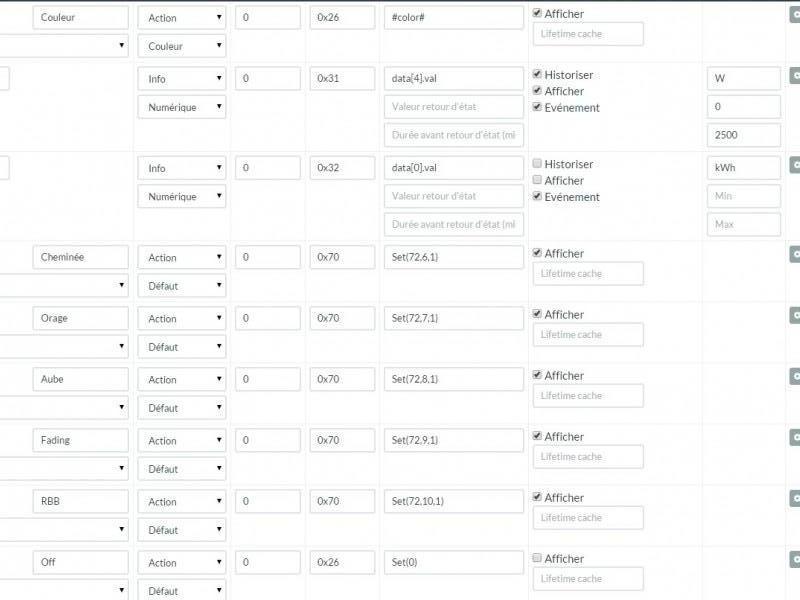Open settings gear for the Cheminée command

point(795,254)
